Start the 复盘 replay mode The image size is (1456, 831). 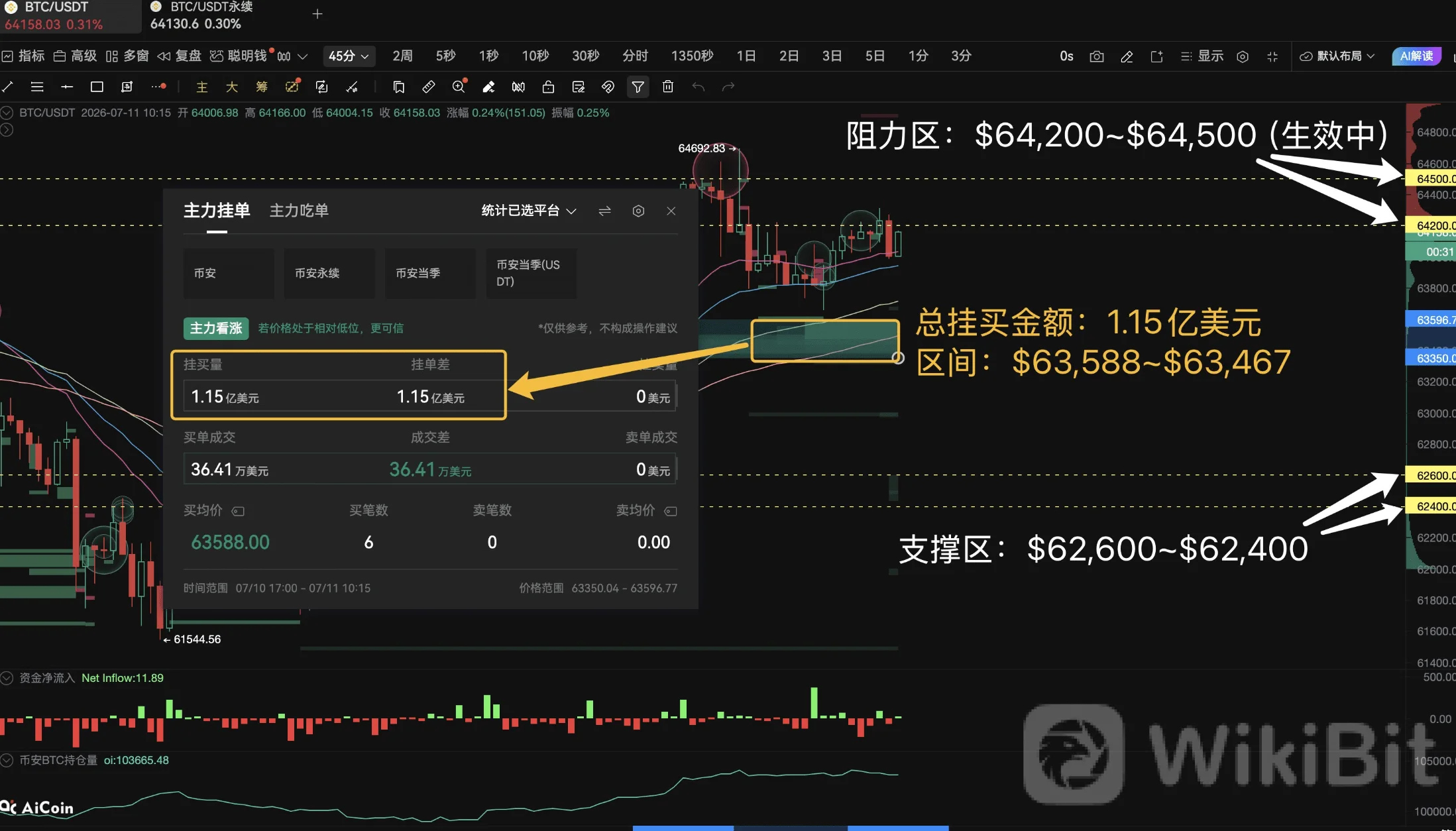(179, 56)
